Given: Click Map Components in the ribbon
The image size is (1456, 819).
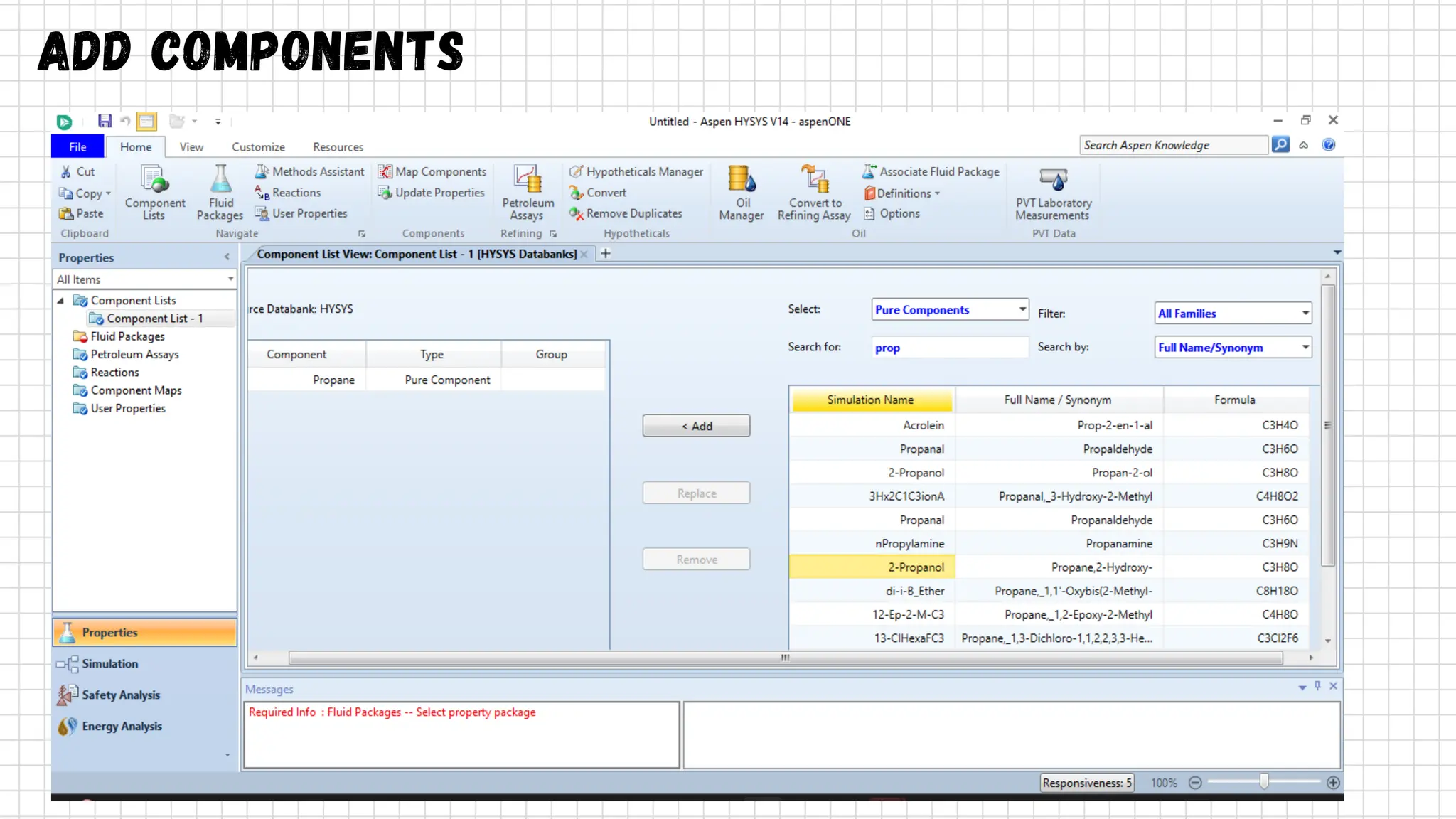Looking at the screenshot, I should [x=432, y=171].
